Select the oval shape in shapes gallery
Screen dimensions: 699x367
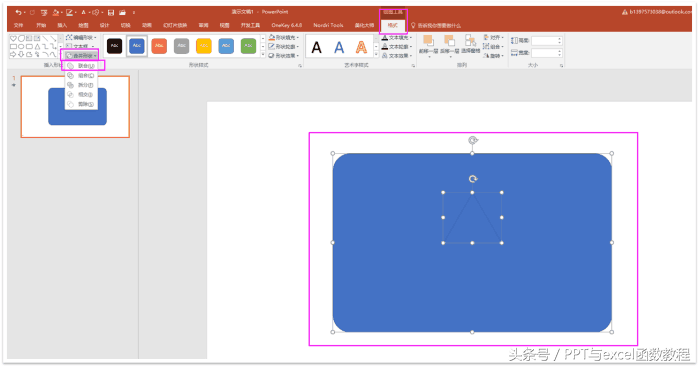point(21,46)
